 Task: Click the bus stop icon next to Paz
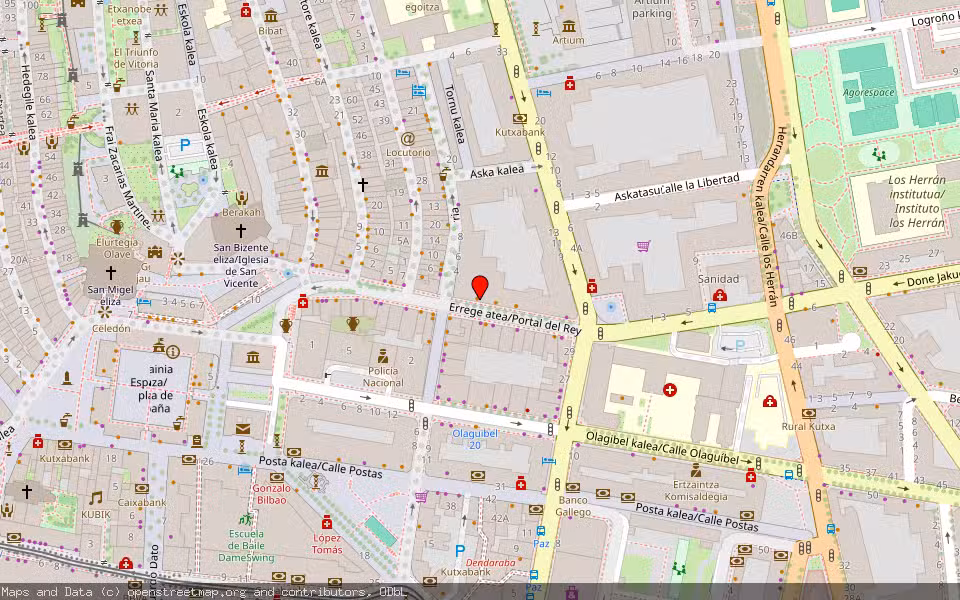point(541,531)
